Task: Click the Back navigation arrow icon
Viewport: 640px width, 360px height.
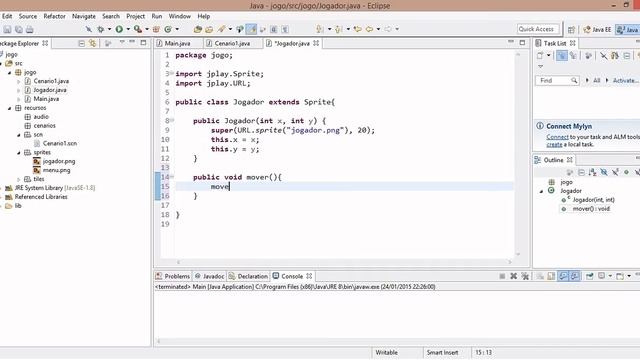Action: (x=369, y=29)
